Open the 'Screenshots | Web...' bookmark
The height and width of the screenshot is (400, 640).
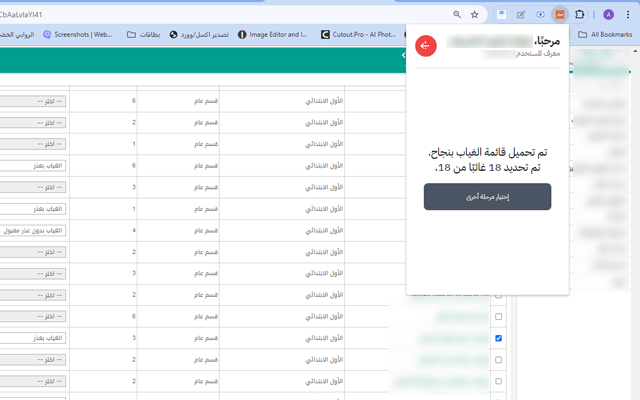tap(78, 35)
